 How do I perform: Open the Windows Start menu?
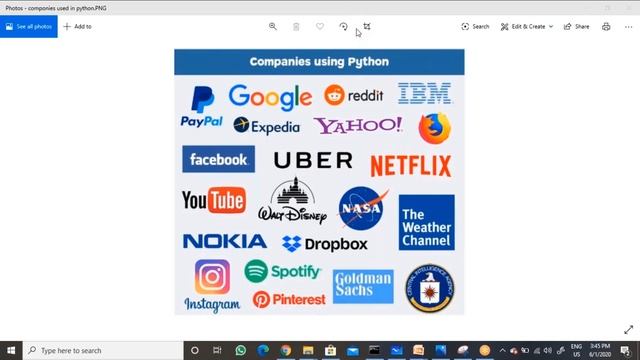[x=11, y=351]
